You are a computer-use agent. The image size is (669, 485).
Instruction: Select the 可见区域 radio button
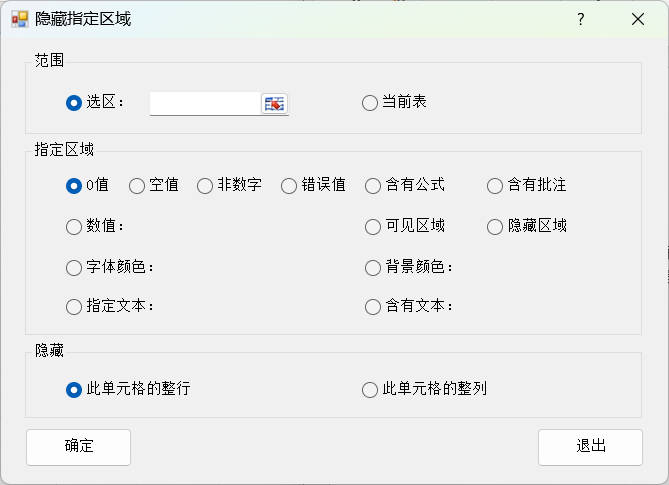(373, 226)
